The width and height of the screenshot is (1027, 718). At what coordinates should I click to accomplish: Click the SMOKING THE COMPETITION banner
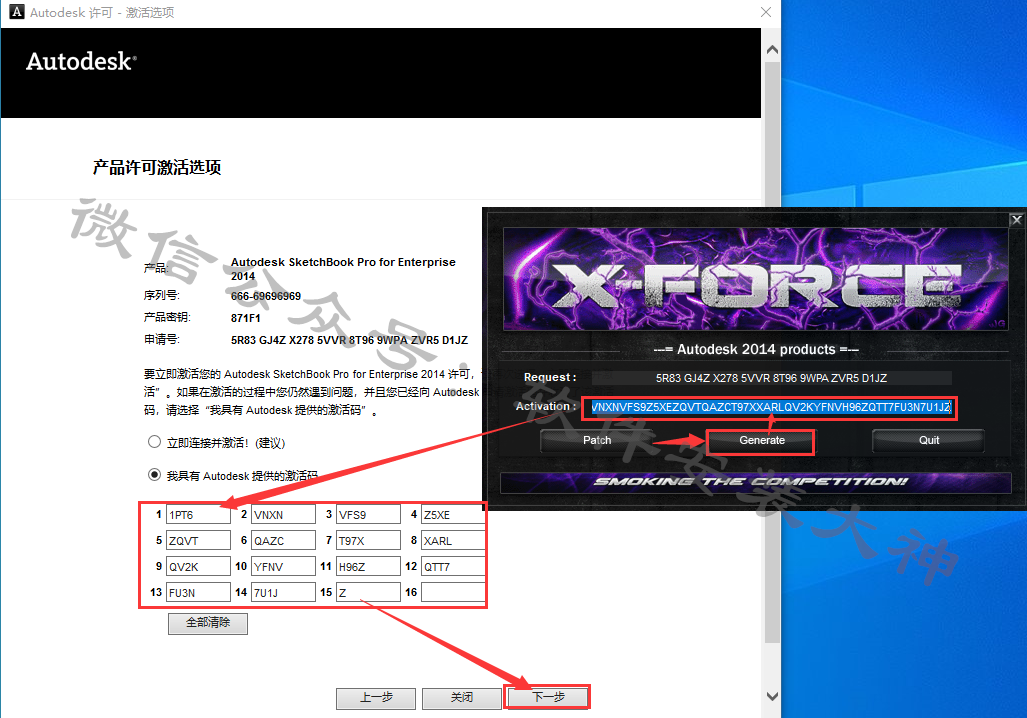point(755,482)
